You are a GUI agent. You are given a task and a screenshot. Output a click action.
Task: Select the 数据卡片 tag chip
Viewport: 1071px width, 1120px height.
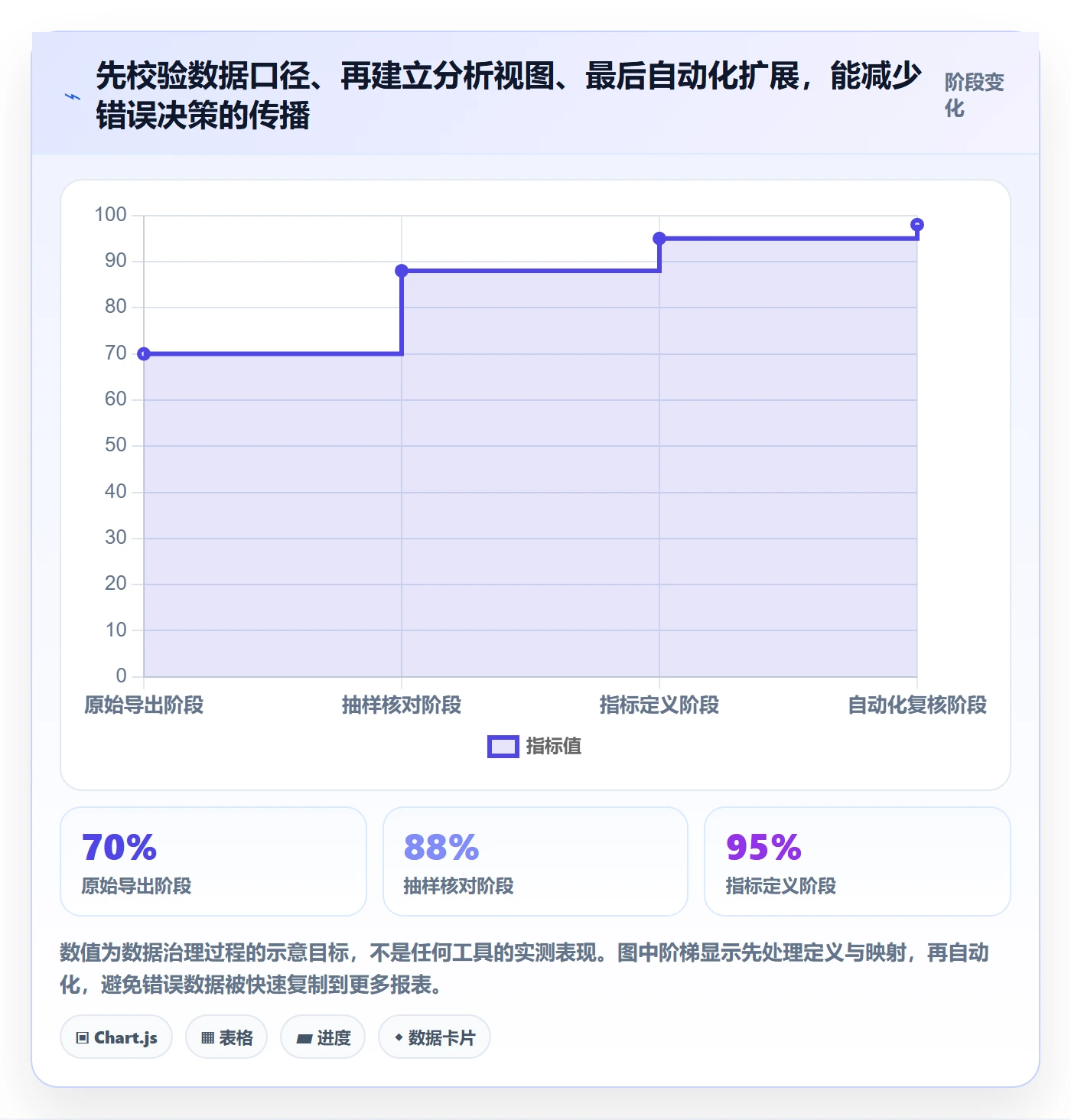tap(435, 1037)
